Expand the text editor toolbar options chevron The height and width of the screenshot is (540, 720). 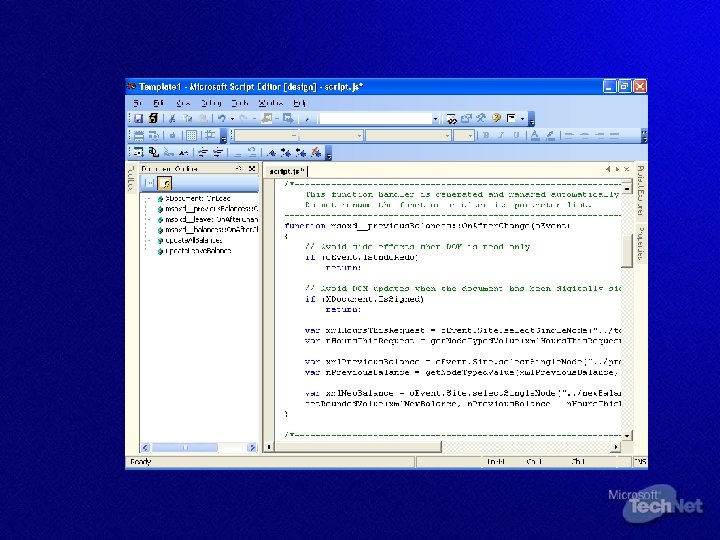[x=328, y=154]
